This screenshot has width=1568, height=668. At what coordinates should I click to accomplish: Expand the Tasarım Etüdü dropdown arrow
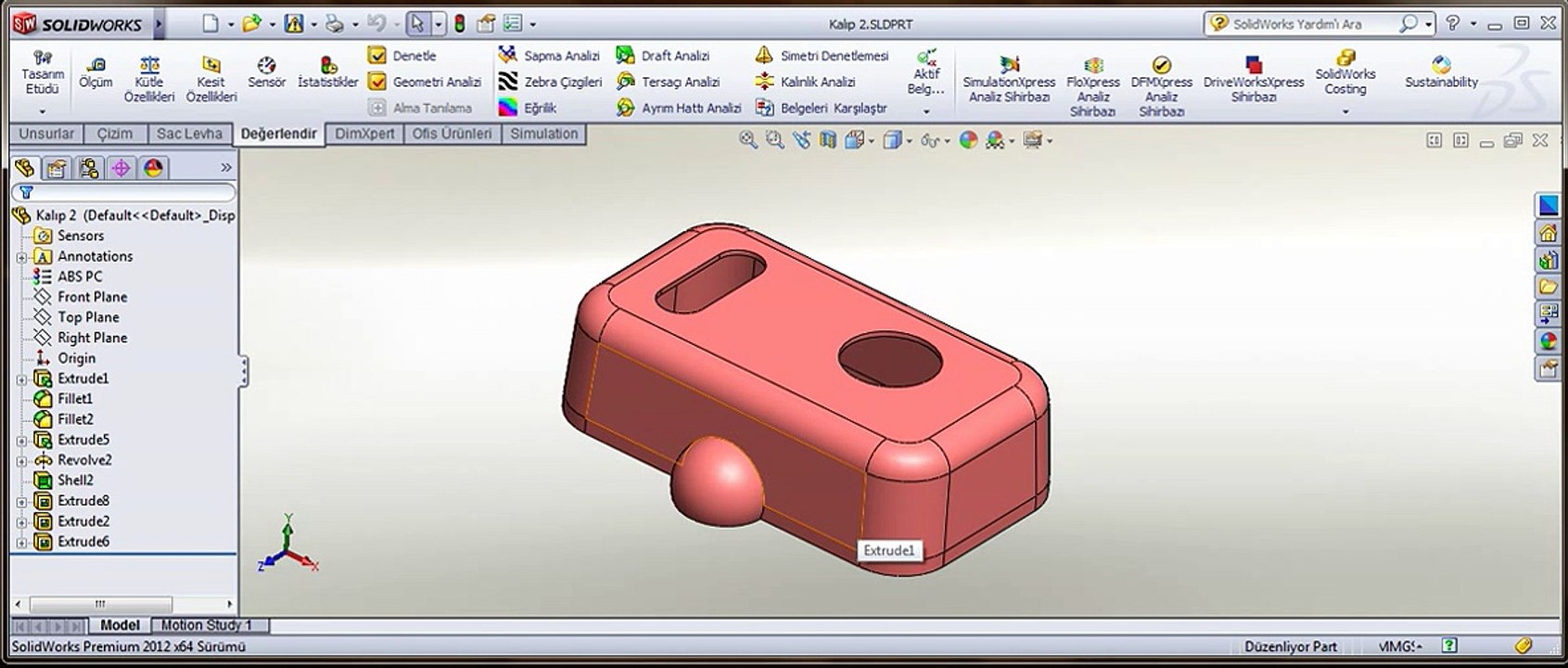click(x=42, y=111)
